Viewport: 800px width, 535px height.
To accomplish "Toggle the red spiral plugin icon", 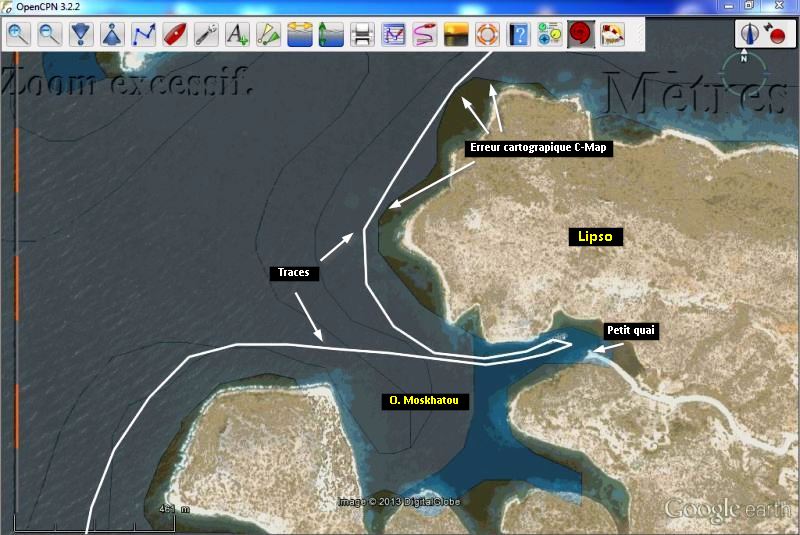I will (579, 35).
